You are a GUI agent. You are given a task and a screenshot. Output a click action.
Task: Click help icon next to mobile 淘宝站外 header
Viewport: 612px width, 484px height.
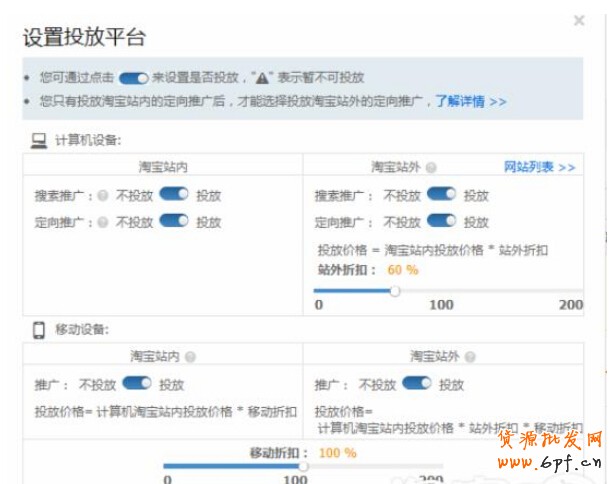(470, 356)
